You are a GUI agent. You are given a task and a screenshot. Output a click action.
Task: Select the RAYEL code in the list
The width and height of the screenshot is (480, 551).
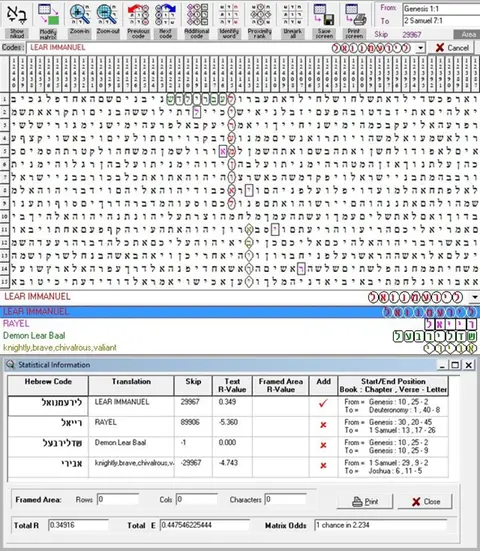[x=240, y=324]
